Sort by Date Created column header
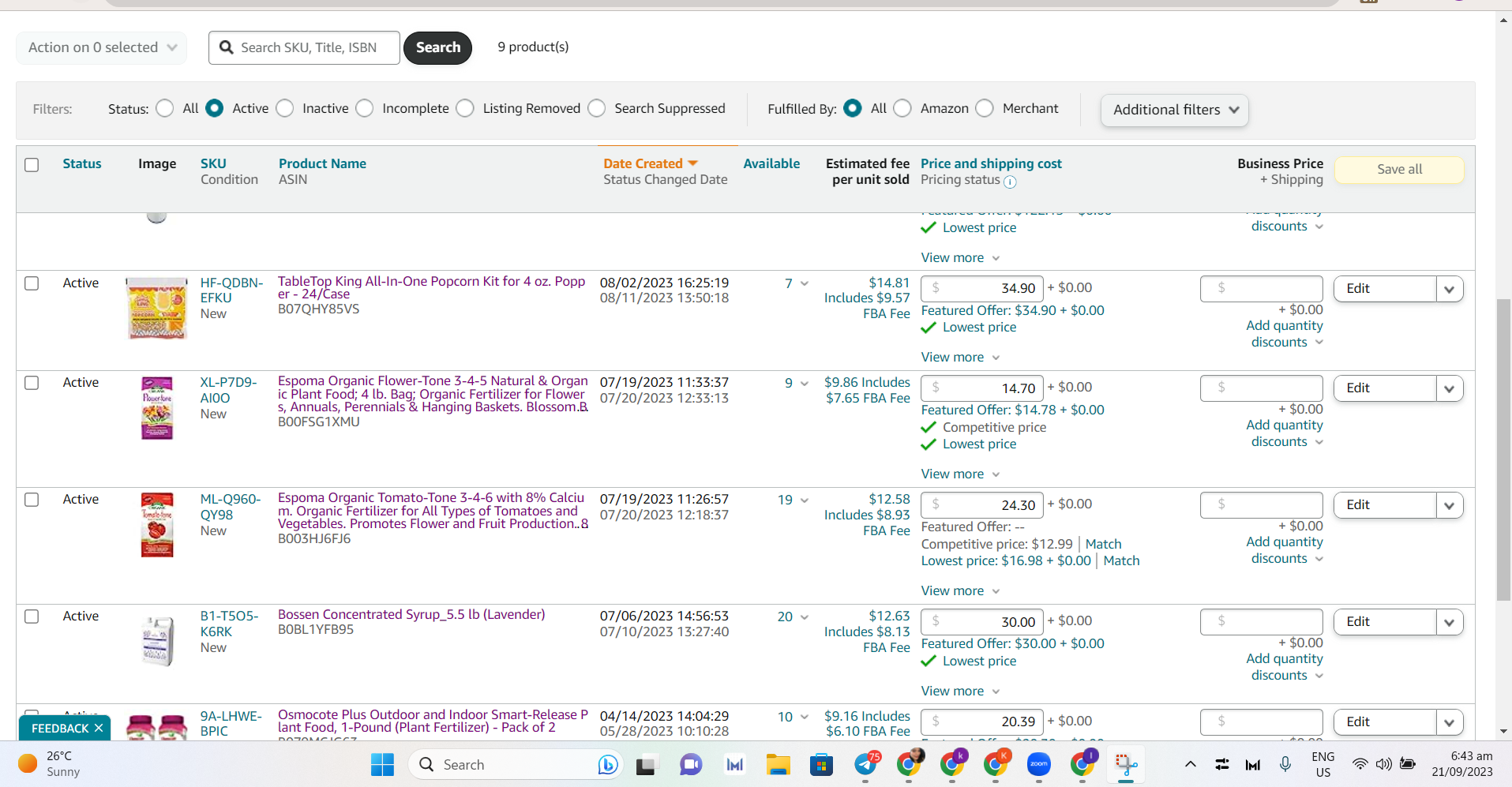Screen dimensions: 1512x787 click(x=651, y=163)
